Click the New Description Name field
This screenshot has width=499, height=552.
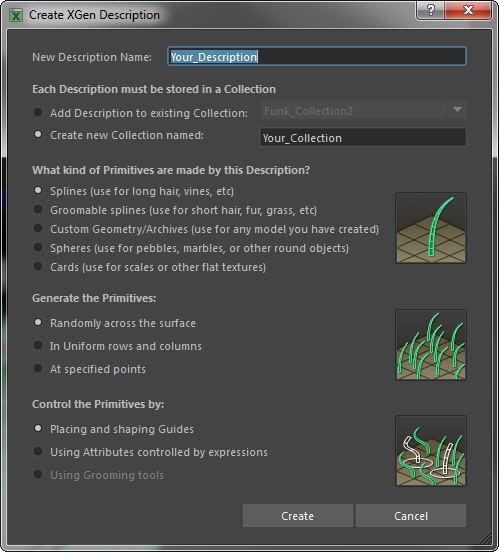(x=317, y=56)
